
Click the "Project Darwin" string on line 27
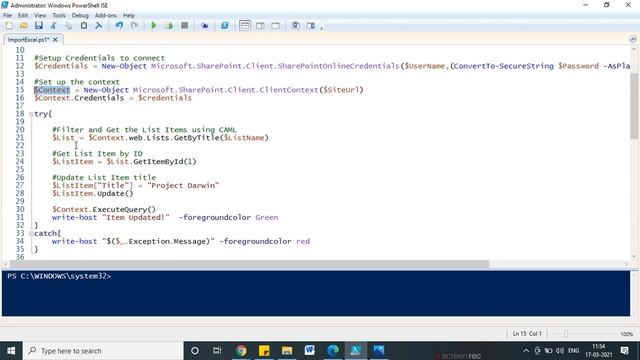coord(183,185)
